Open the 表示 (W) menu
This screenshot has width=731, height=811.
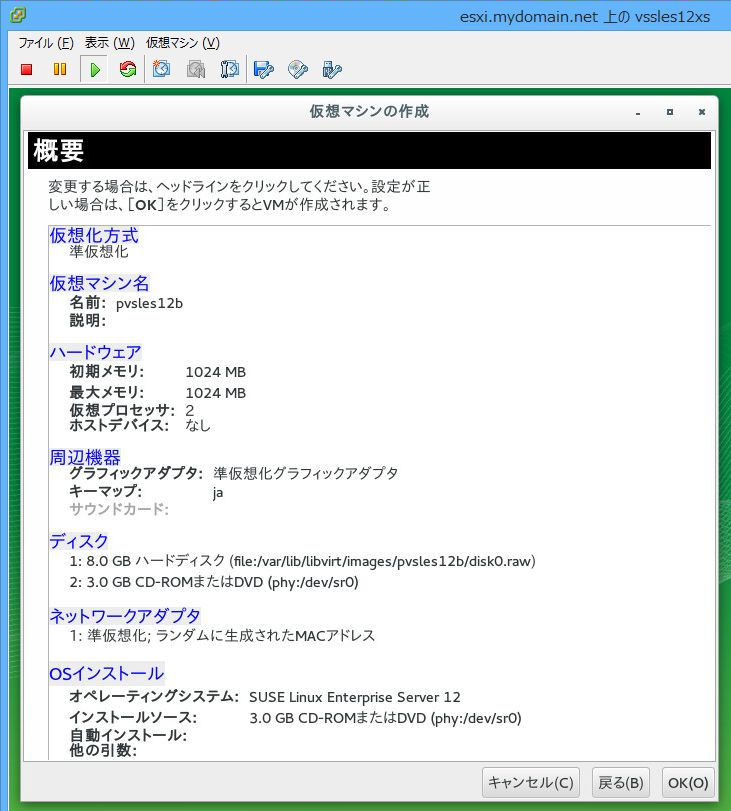pos(110,42)
